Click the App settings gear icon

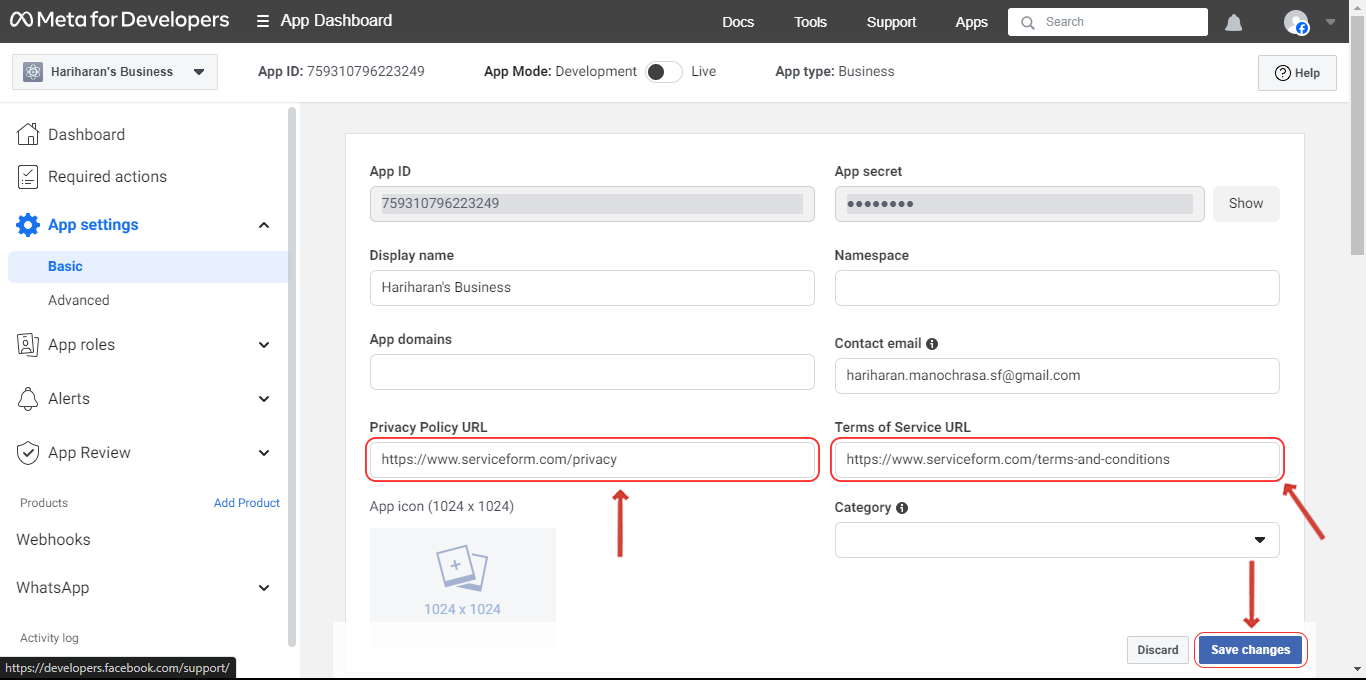pos(28,225)
